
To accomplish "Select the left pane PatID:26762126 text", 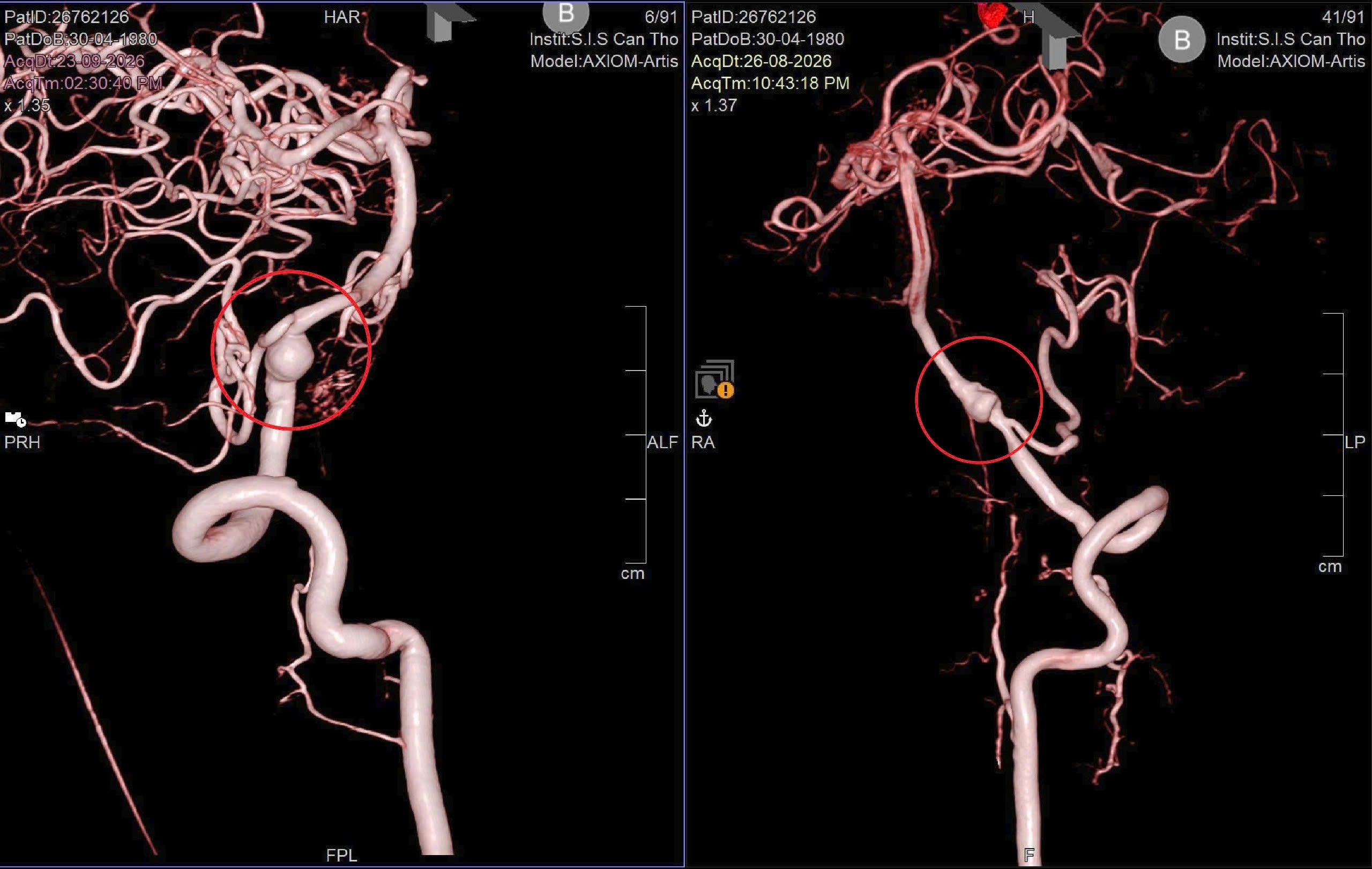I will (x=66, y=17).
